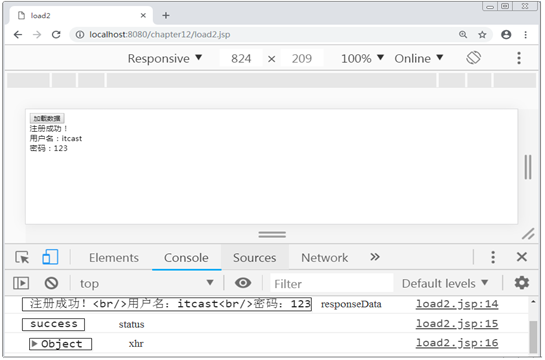The height and width of the screenshot is (360, 545).
Task: Switch to Elements tab
Action: [x=114, y=258]
